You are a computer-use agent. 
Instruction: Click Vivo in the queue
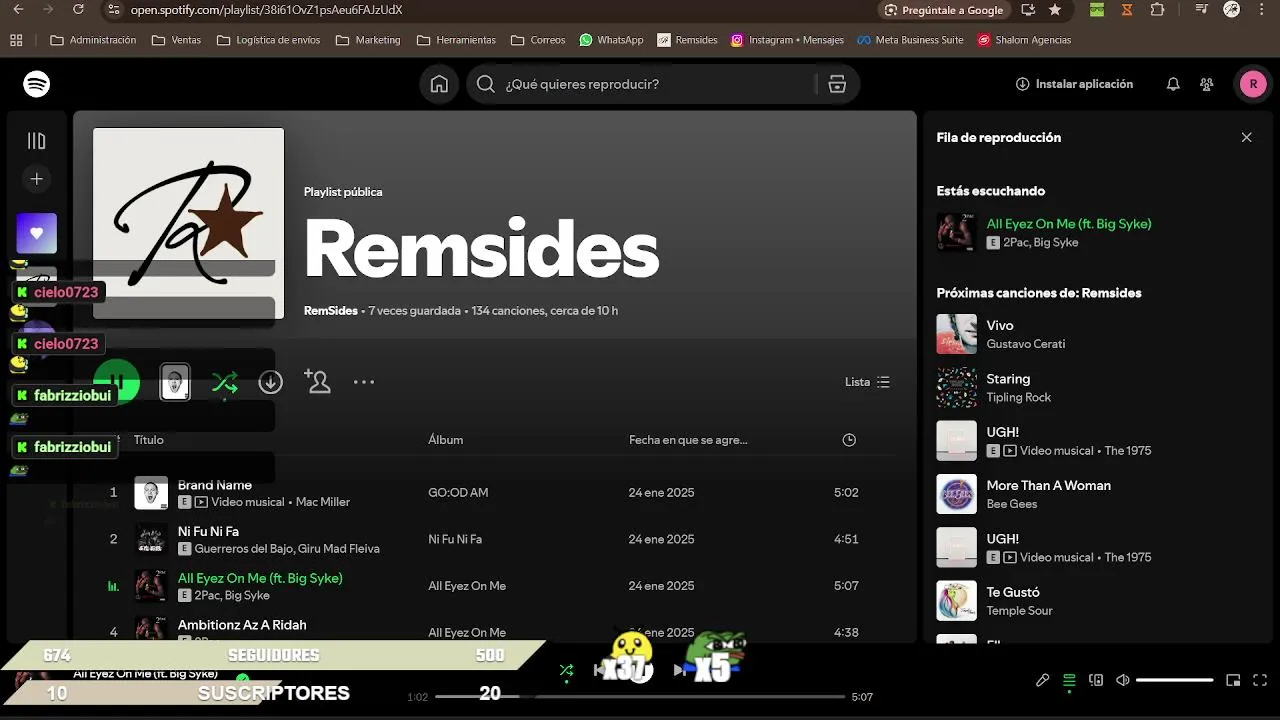1000,325
